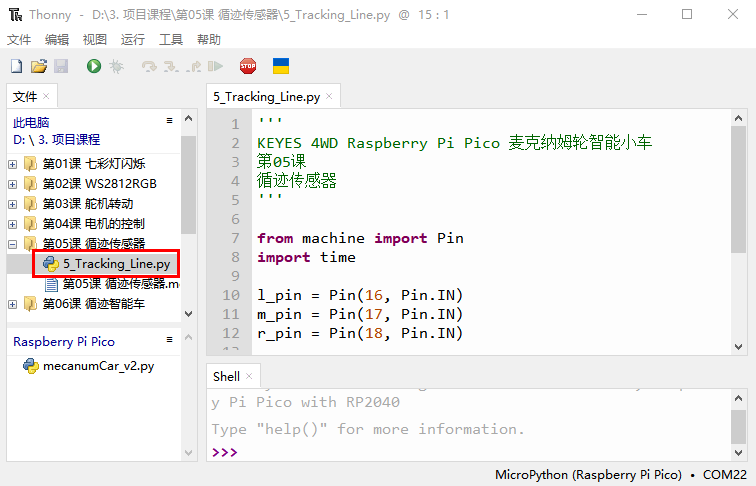The image size is (756, 486).
Task: Close the 文件 panel tab
Action: pyautogui.click(x=46, y=96)
